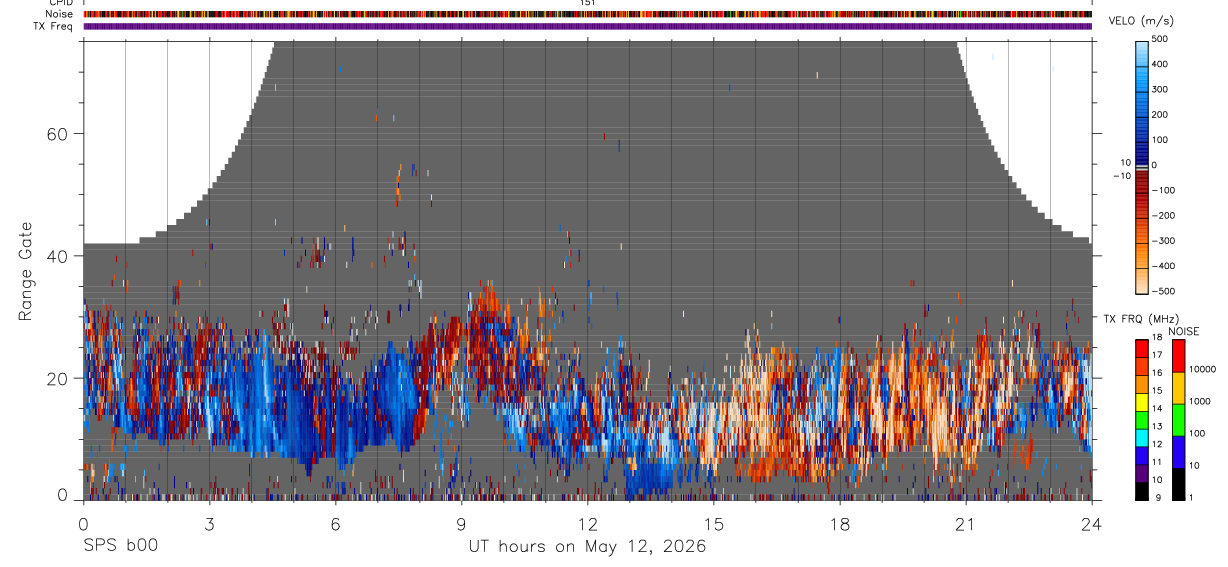Image resolution: width=1228 pixels, height=567 pixels.
Task: Click the '18' MHz frequency scale label
Action: click(1158, 337)
